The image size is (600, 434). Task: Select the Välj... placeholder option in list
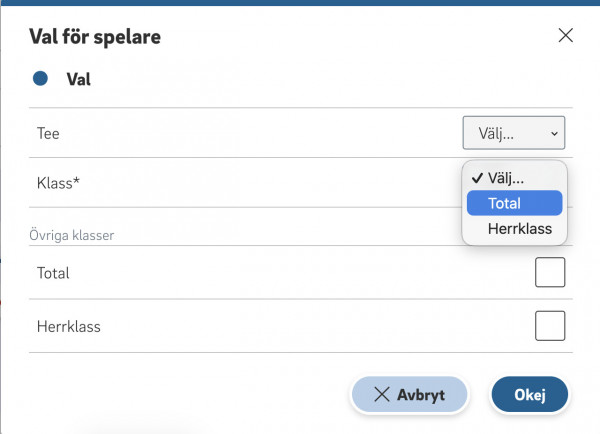[507, 178]
